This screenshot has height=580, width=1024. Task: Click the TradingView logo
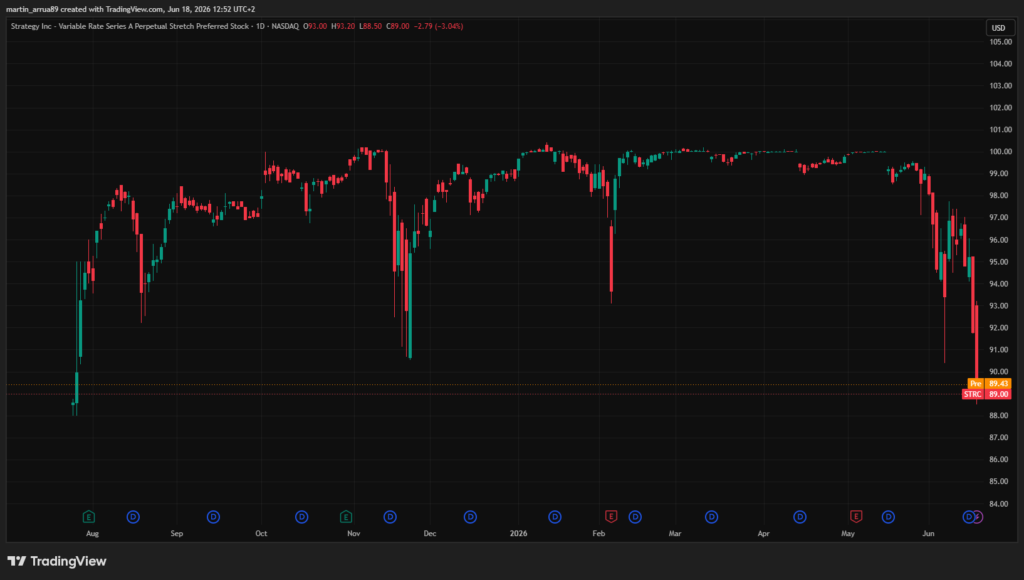pyautogui.click(x=57, y=561)
